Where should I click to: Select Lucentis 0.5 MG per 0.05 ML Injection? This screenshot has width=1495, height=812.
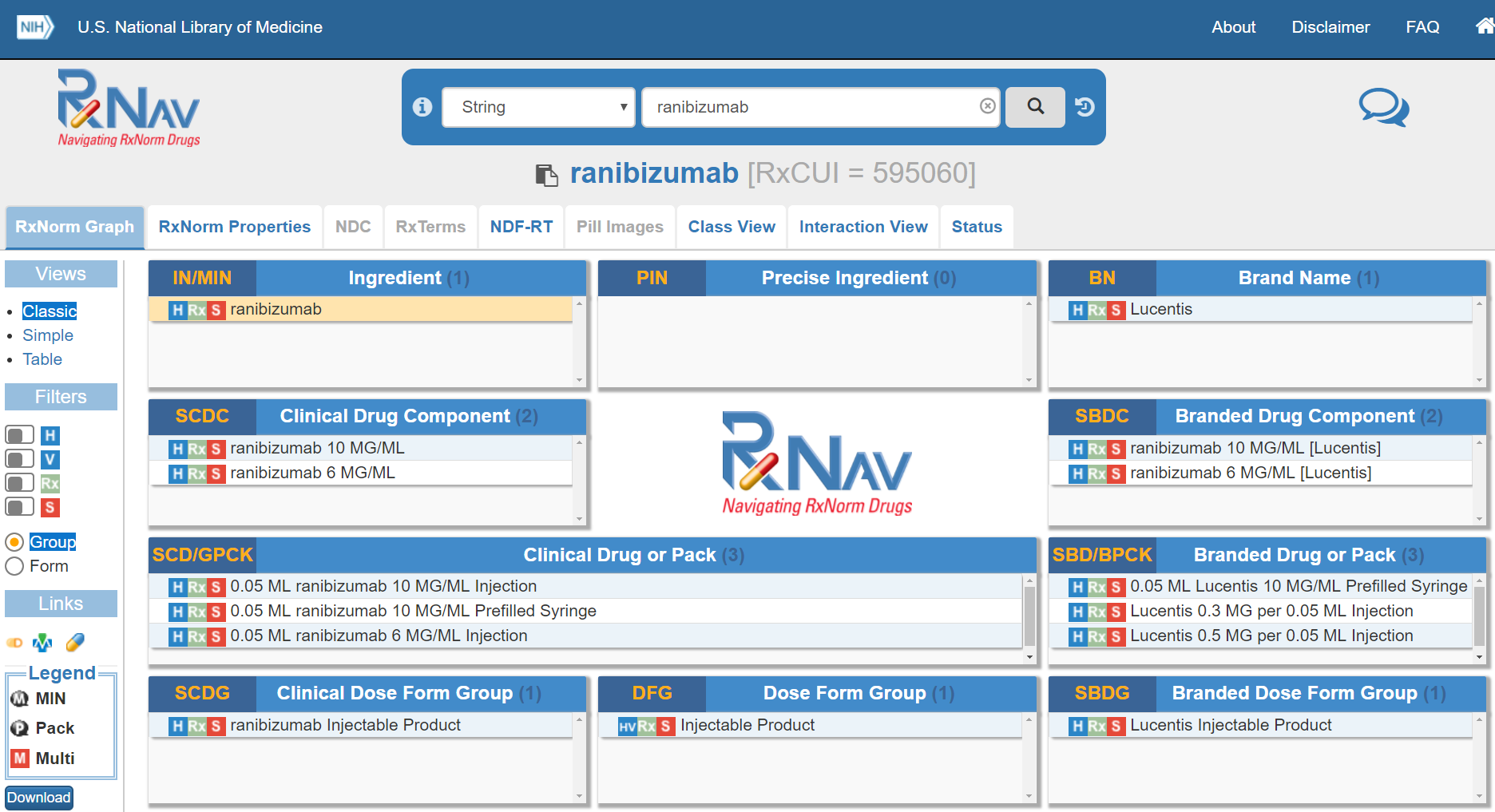click(x=1261, y=636)
